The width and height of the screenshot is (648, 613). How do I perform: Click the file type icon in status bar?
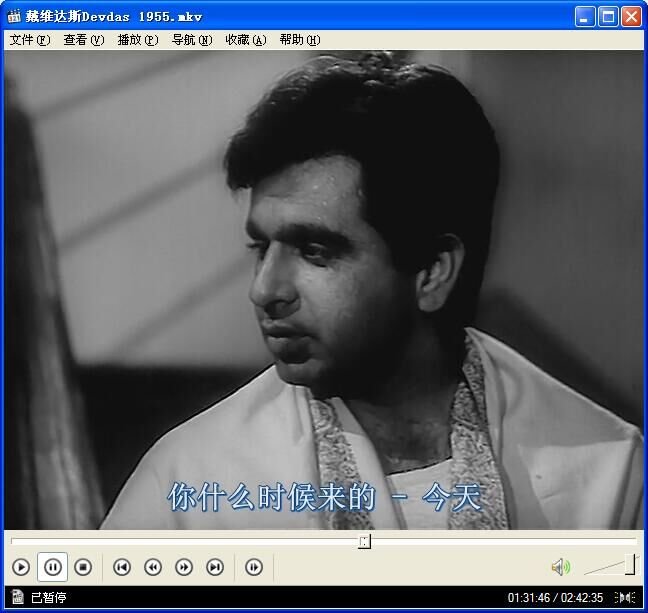(17, 597)
